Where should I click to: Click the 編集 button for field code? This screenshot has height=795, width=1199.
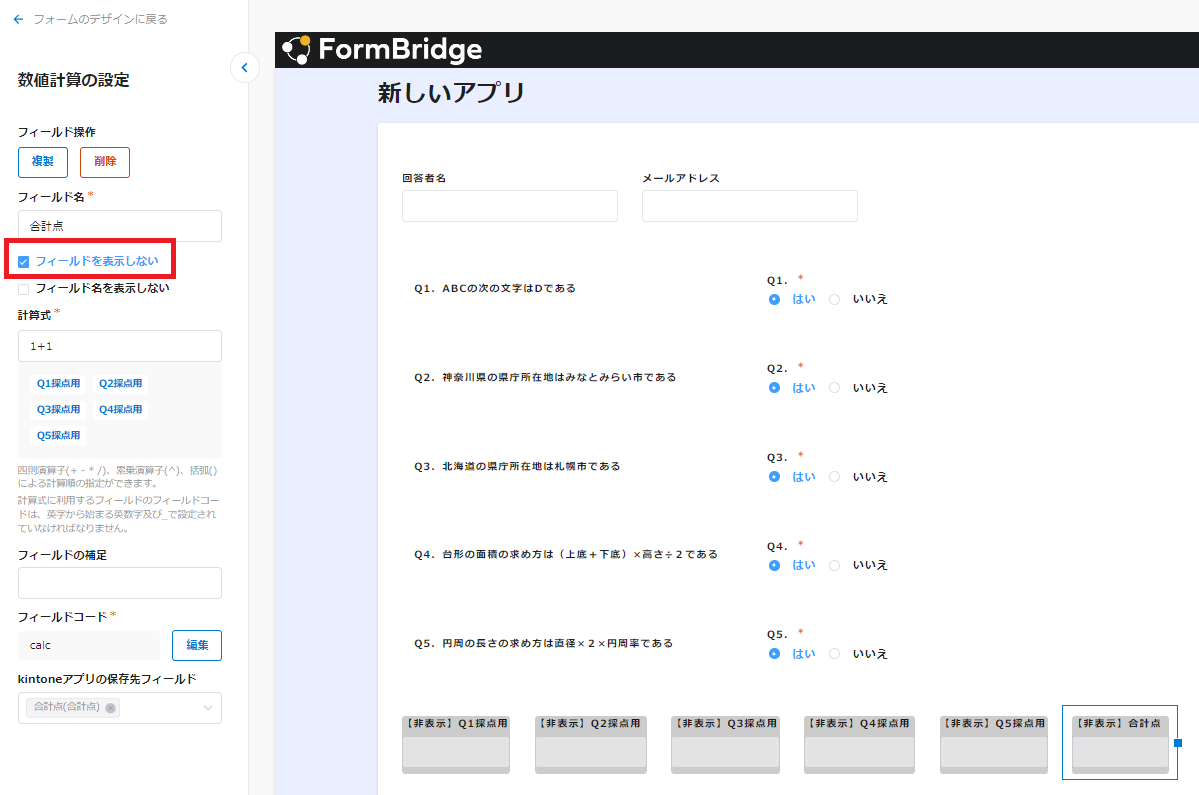coord(197,645)
